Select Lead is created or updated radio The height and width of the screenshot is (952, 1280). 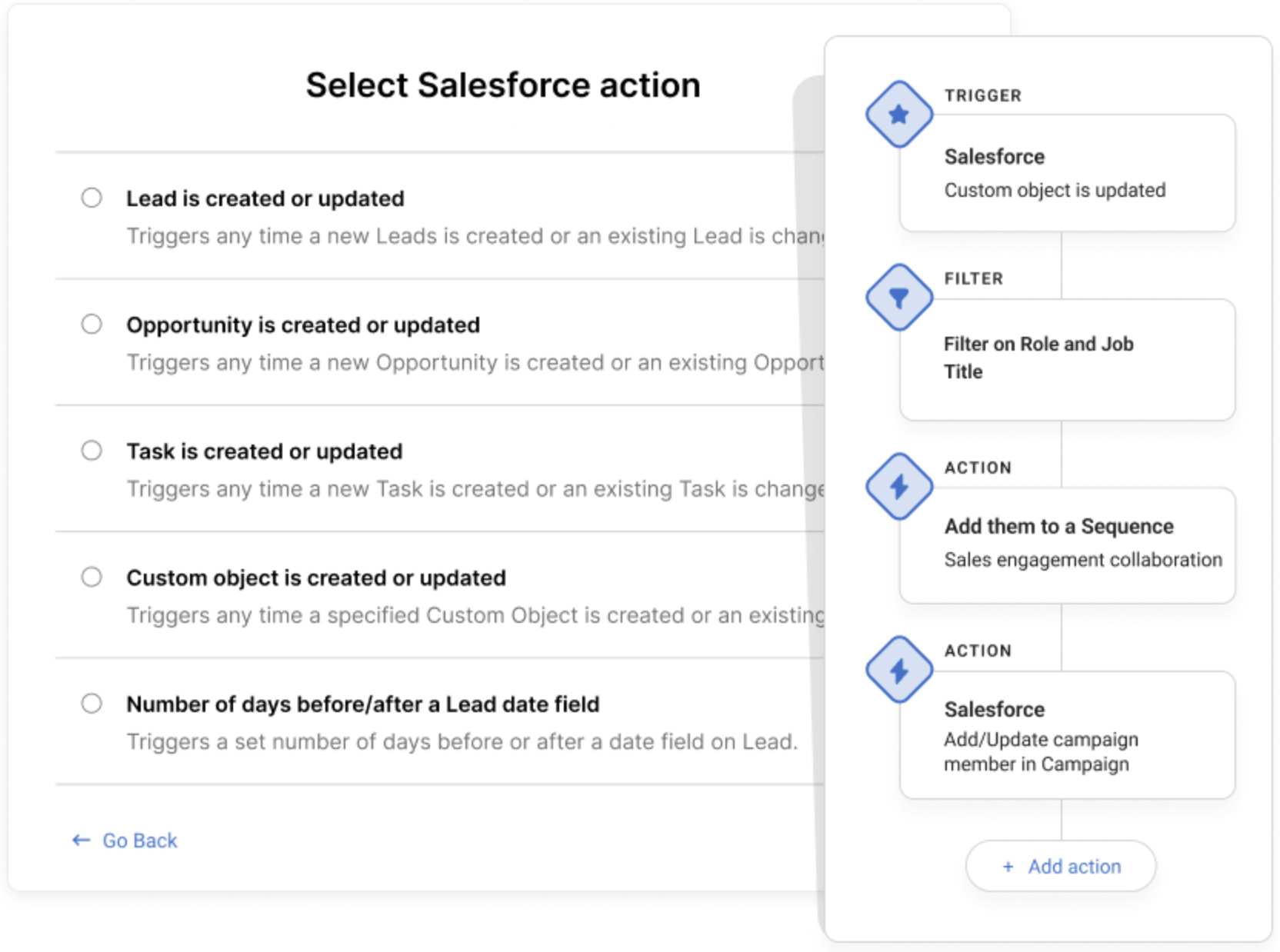coord(92,198)
